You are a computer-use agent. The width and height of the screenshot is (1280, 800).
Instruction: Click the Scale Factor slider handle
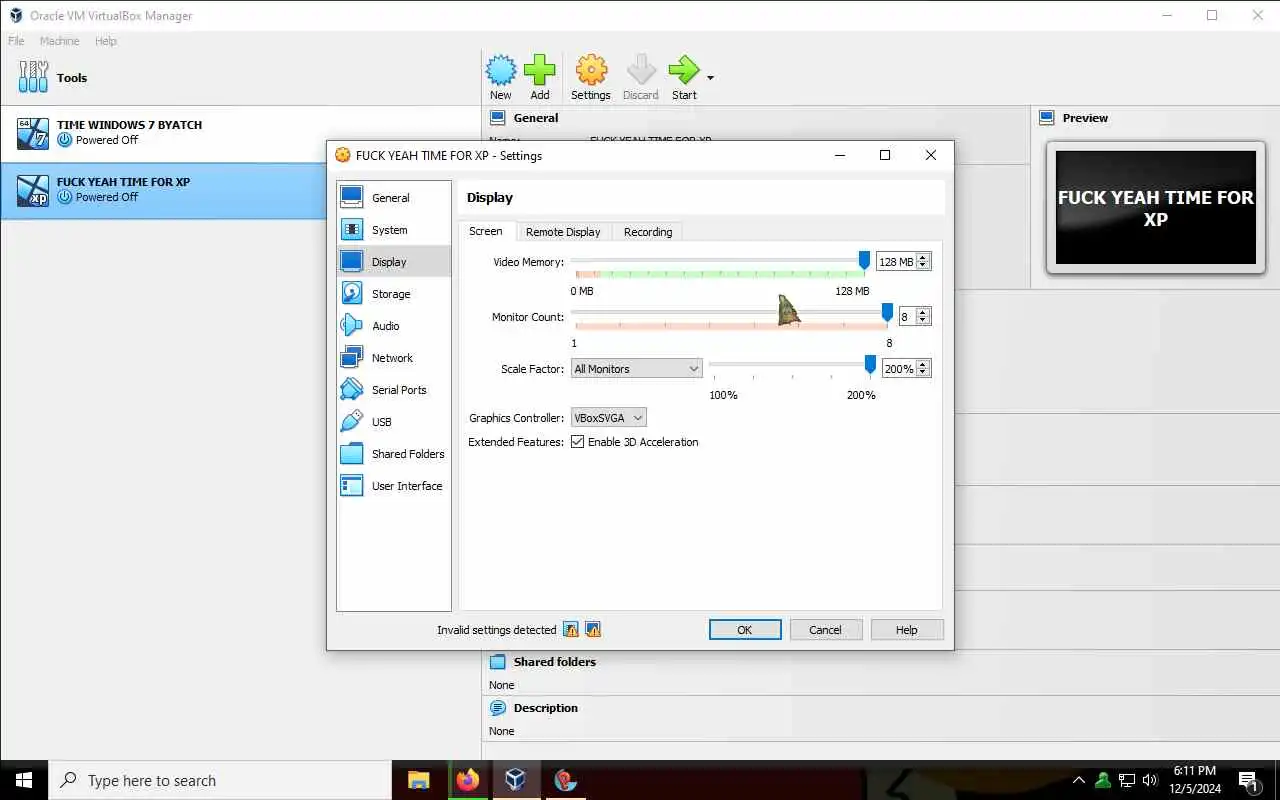870,364
